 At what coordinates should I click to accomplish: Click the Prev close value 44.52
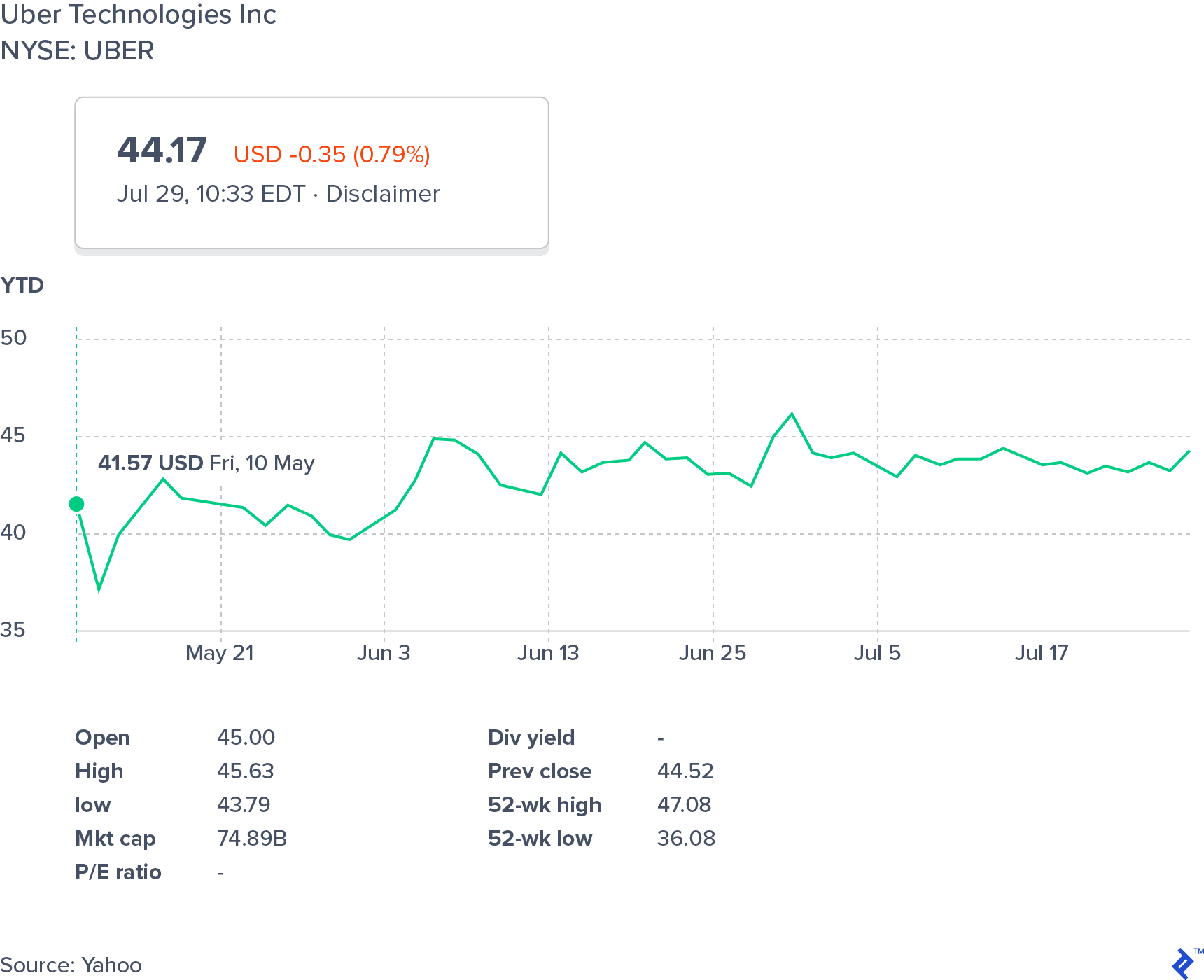coord(685,771)
